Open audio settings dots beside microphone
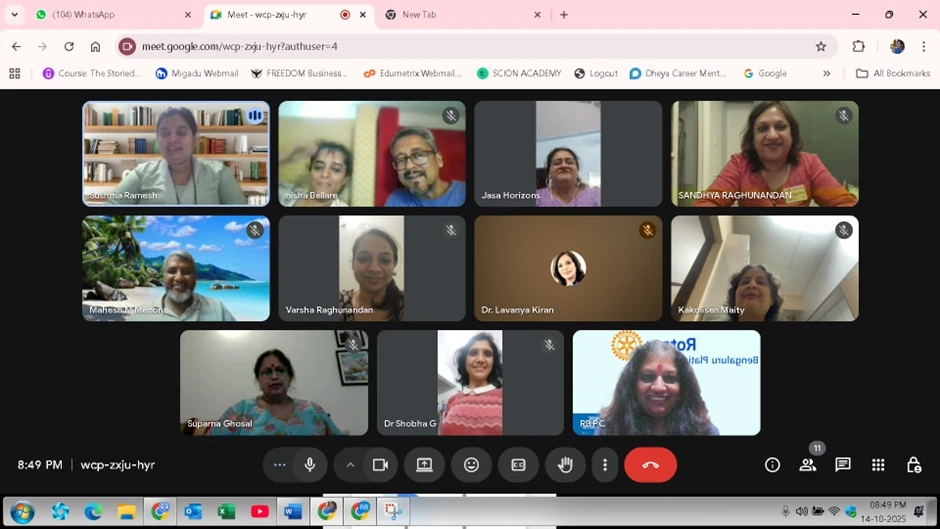940x529 pixels. click(x=280, y=465)
